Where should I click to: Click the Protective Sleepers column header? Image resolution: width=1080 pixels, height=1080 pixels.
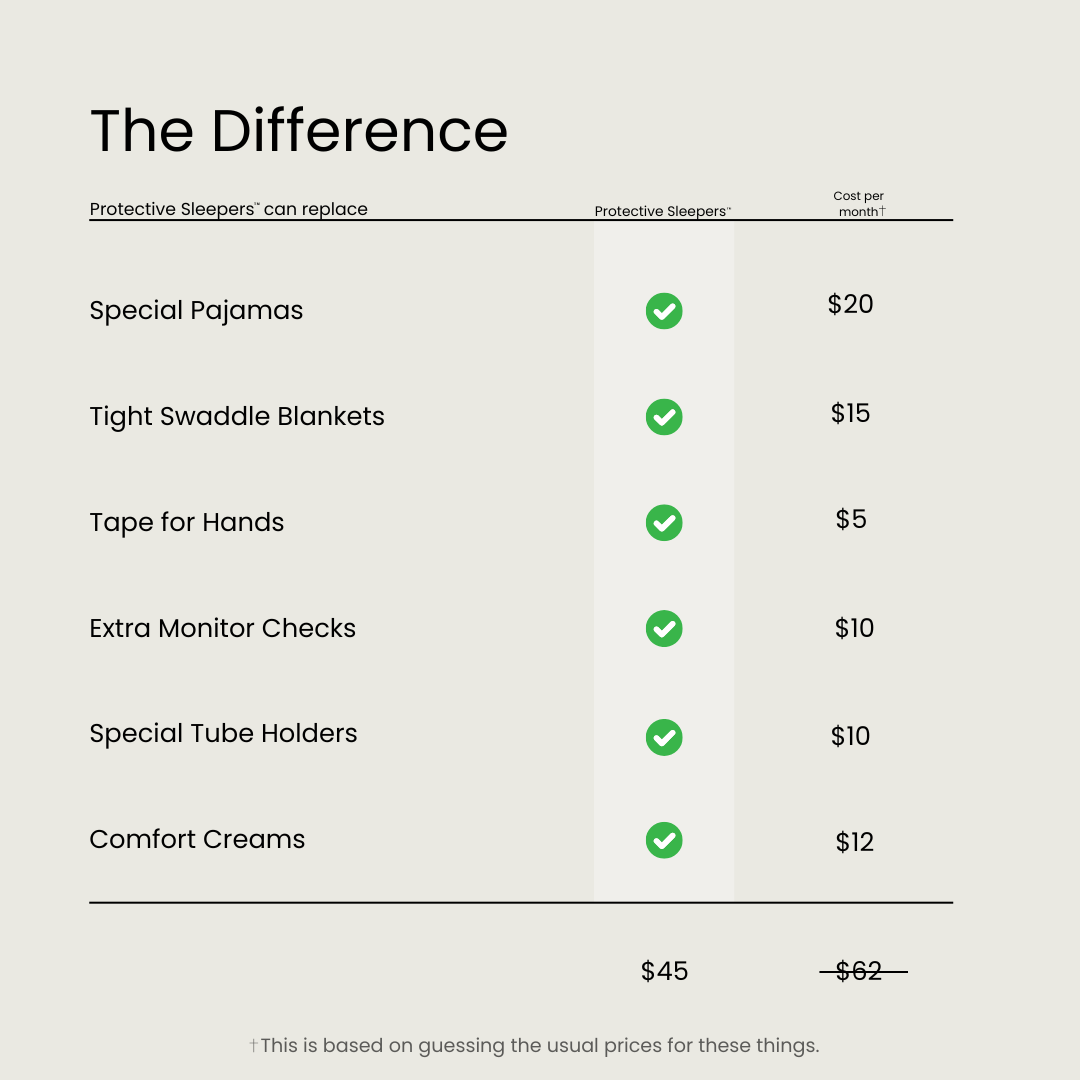pyautogui.click(x=663, y=211)
